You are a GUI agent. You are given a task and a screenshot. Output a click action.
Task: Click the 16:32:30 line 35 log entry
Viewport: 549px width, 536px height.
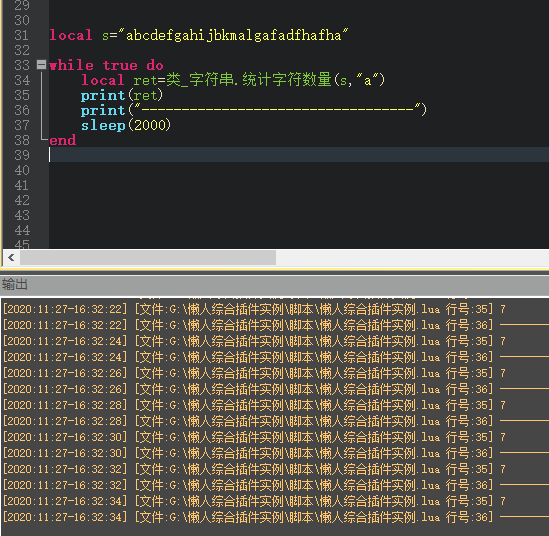pos(255,437)
